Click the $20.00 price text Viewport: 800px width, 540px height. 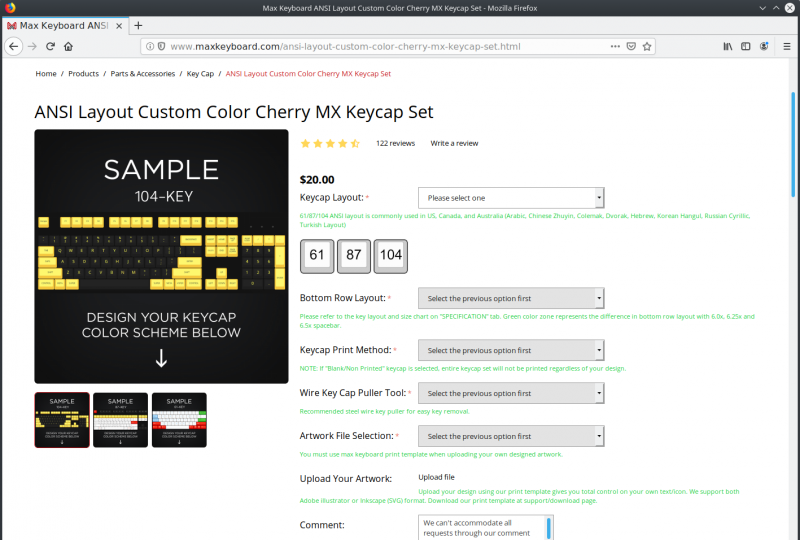tap(317, 180)
